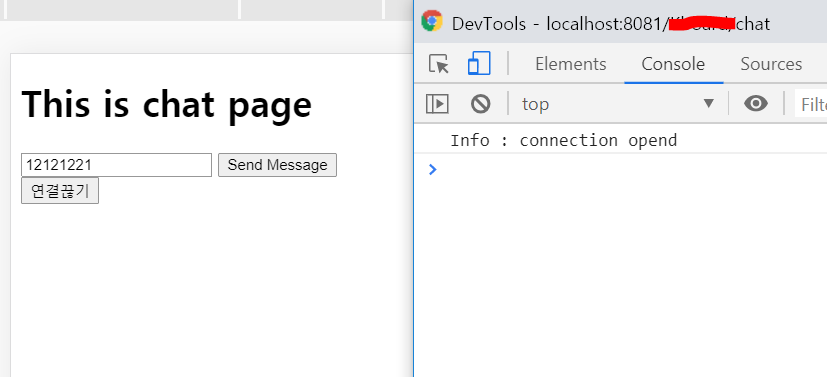Switch to the Elements tab
The height and width of the screenshot is (377, 827).
pyautogui.click(x=571, y=64)
